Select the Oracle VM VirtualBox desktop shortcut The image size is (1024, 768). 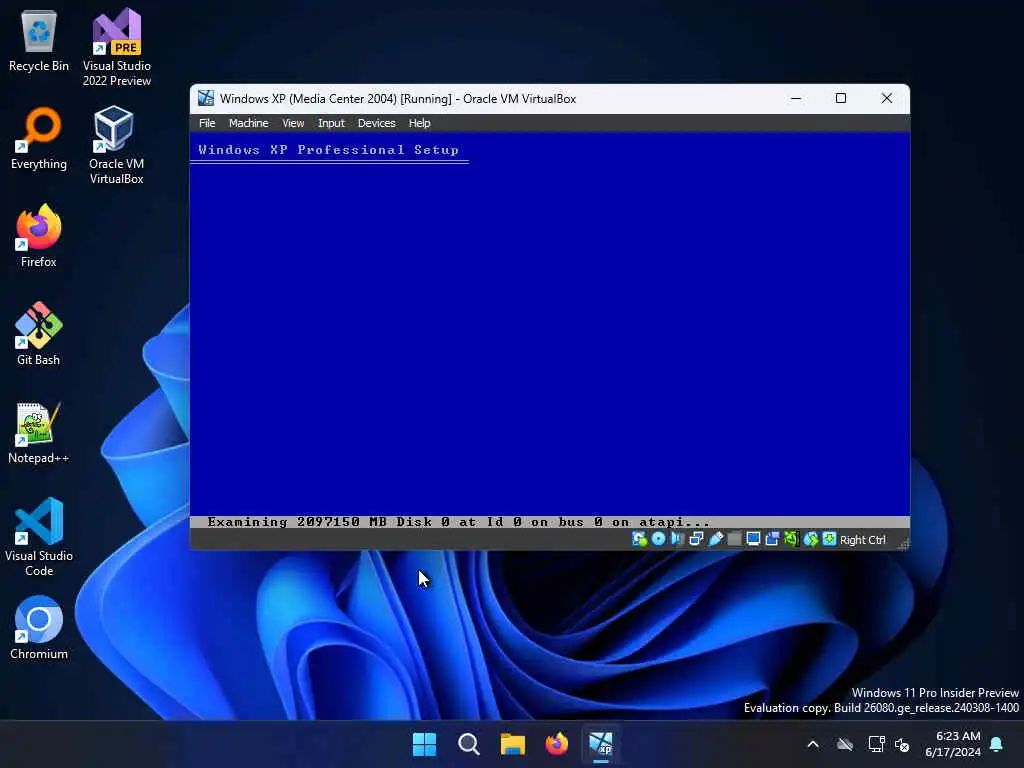coord(116,145)
